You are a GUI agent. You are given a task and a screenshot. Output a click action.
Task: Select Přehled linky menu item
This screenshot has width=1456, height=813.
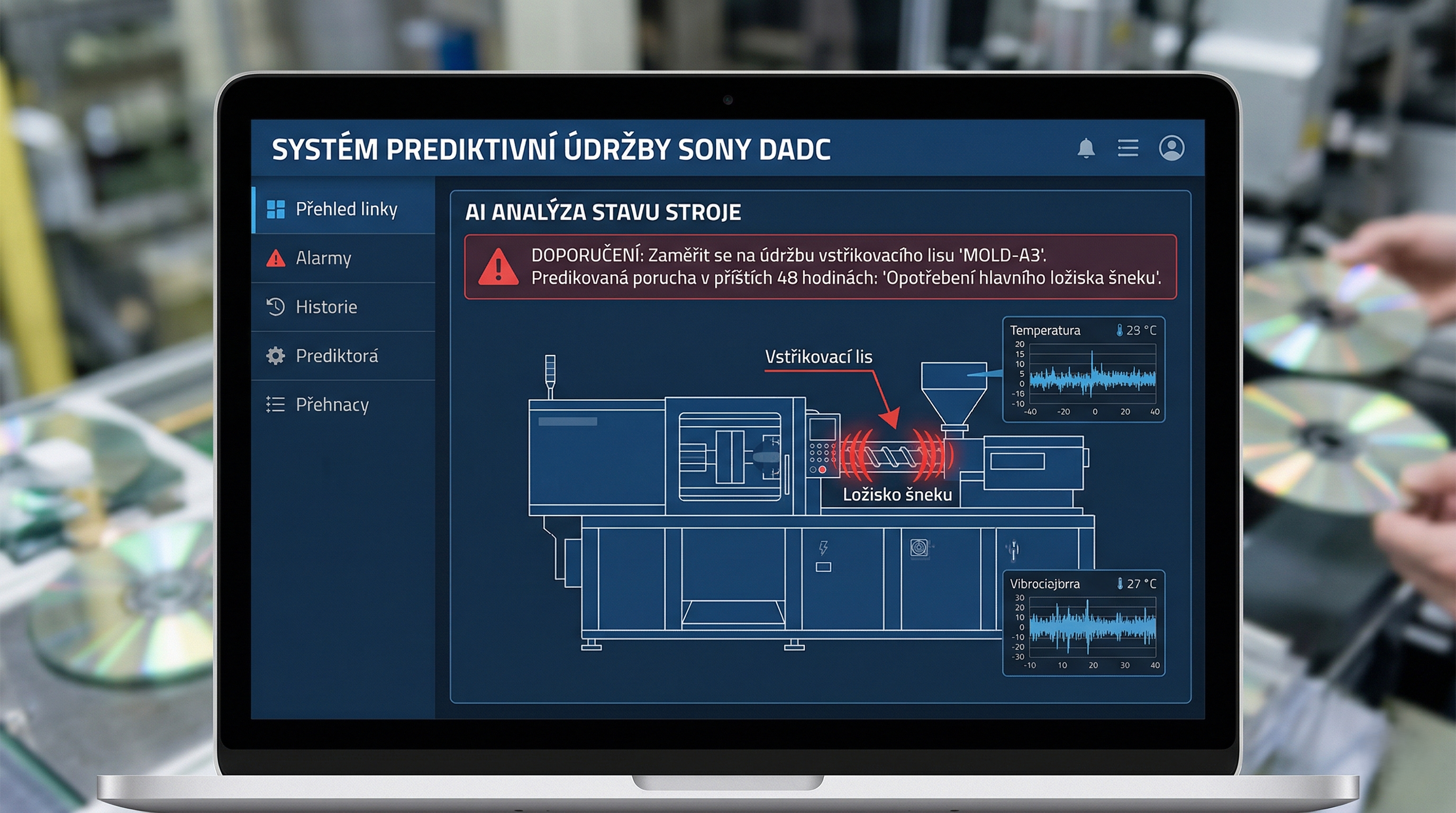pos(344,209)
